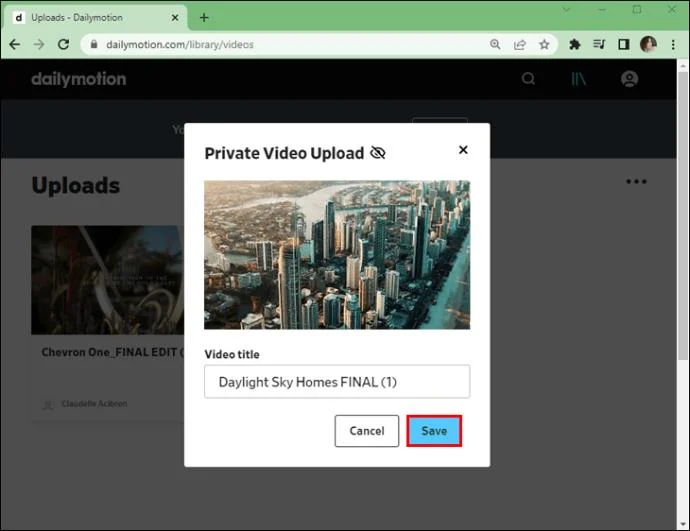The image size is (690, 531).
Task: Click the tab search chevron dropdown
Action: (x=566, y=9)
